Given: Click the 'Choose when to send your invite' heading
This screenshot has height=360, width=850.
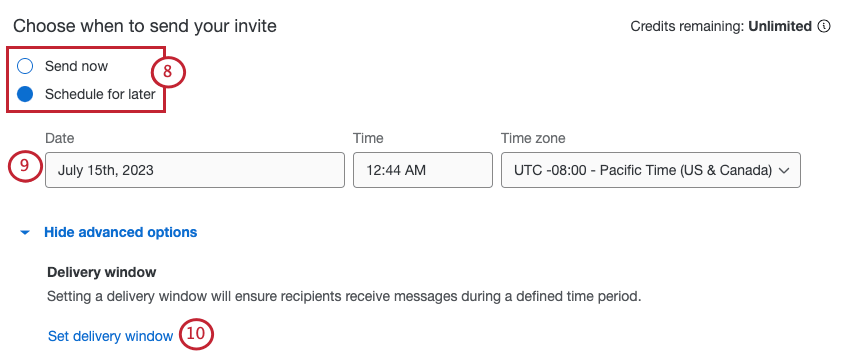Looking at the screenshot, I should click(145, 25).
